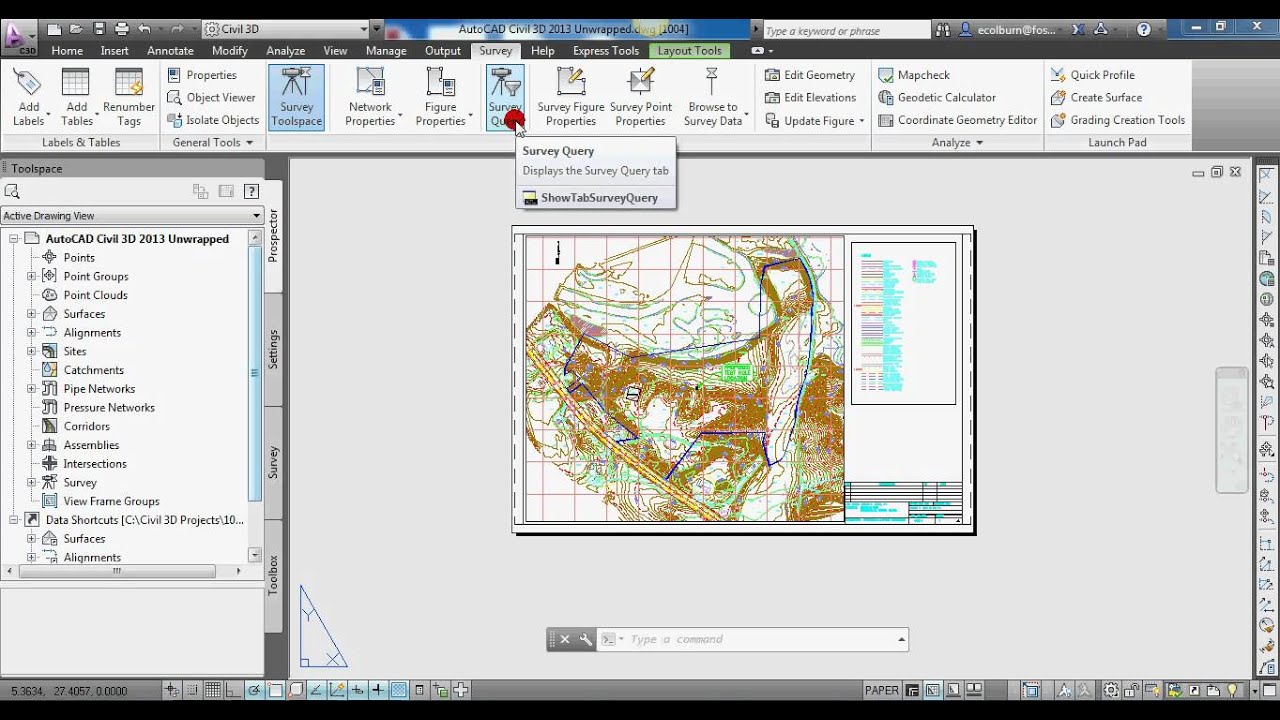Toggle Ortho Mode in status bar
The height and width of the screenshot is (720, 1280).
tap(233, 690)
